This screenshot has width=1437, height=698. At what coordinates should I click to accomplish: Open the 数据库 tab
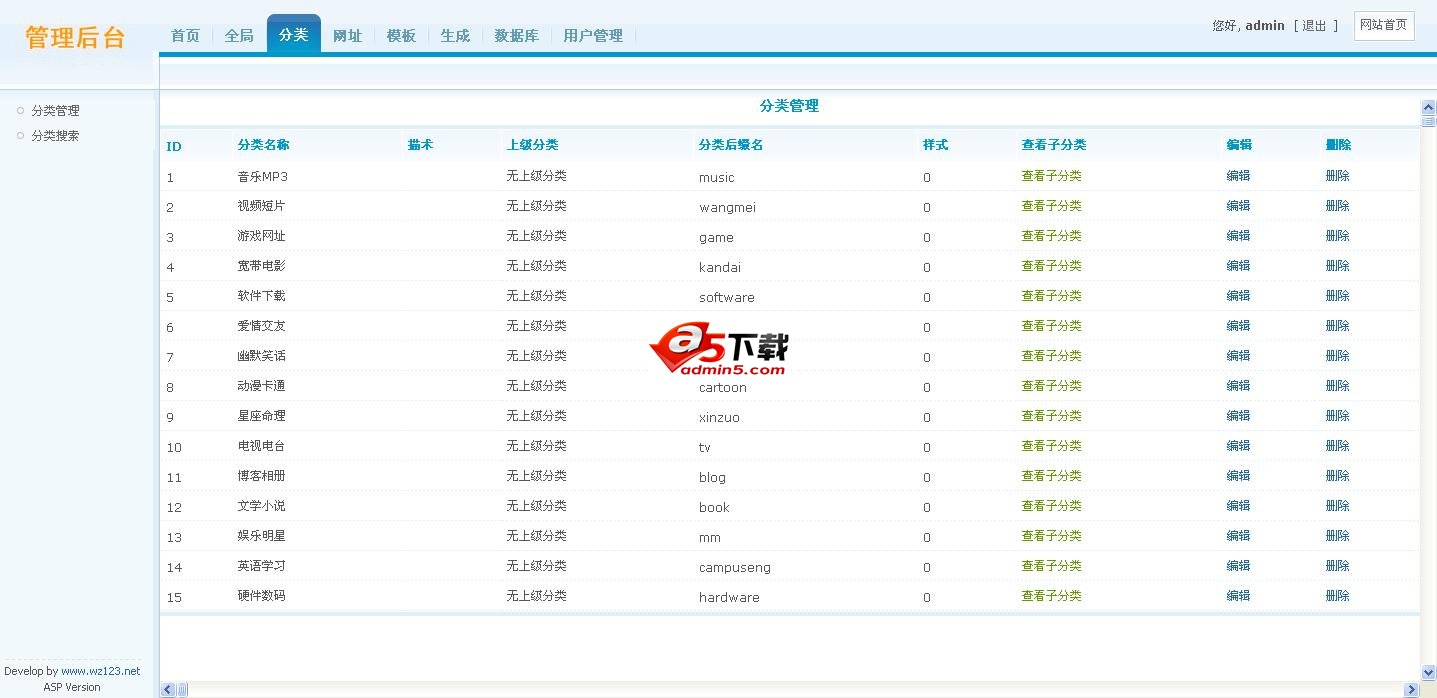coord(516,35)
